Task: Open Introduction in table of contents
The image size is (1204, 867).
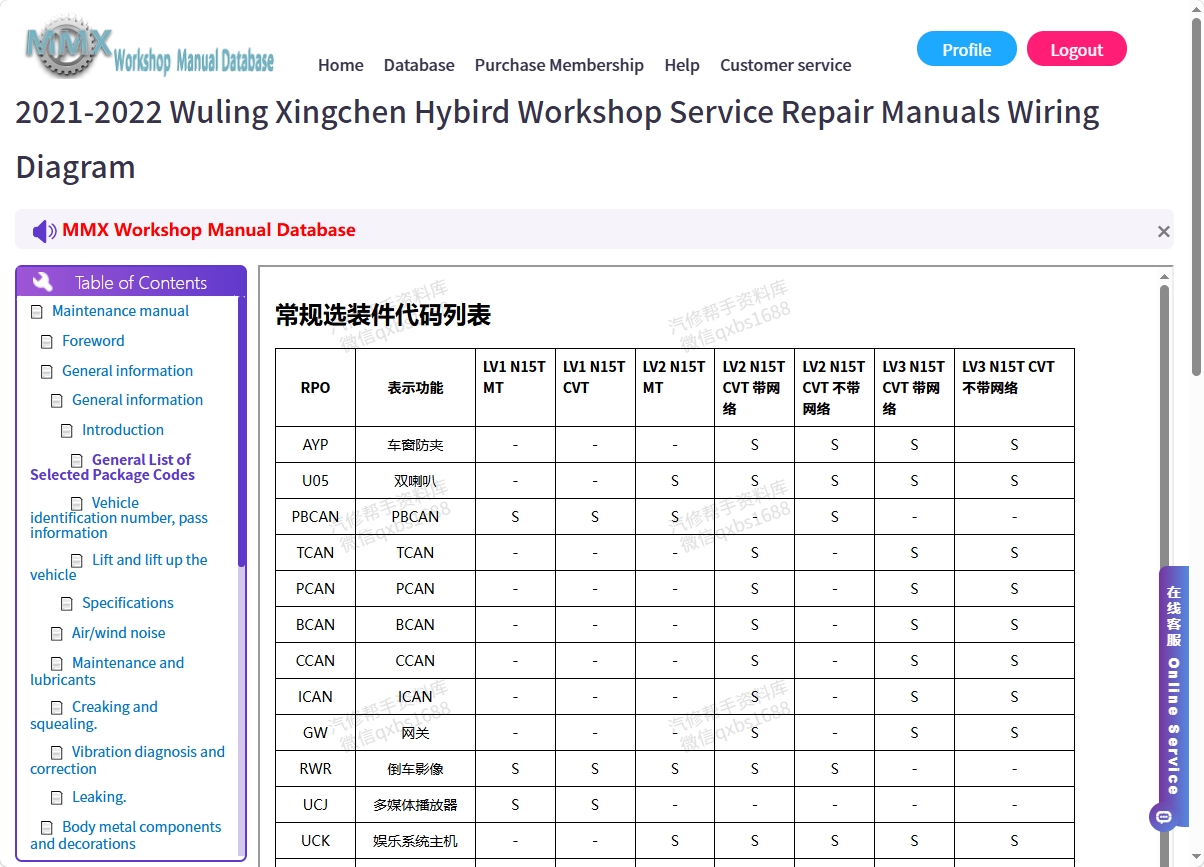Action: pyautogui.click(x=123, y=430)
